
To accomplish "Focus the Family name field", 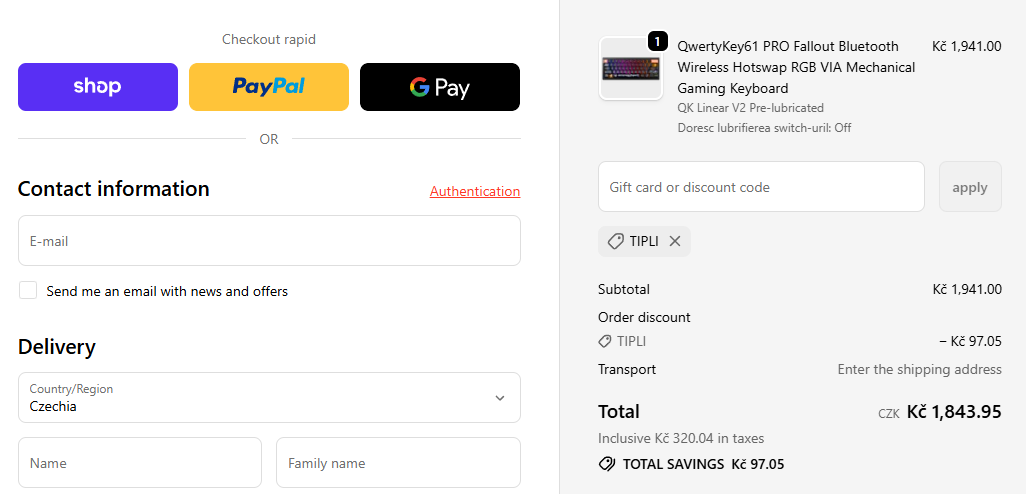I will click(398, 463).
